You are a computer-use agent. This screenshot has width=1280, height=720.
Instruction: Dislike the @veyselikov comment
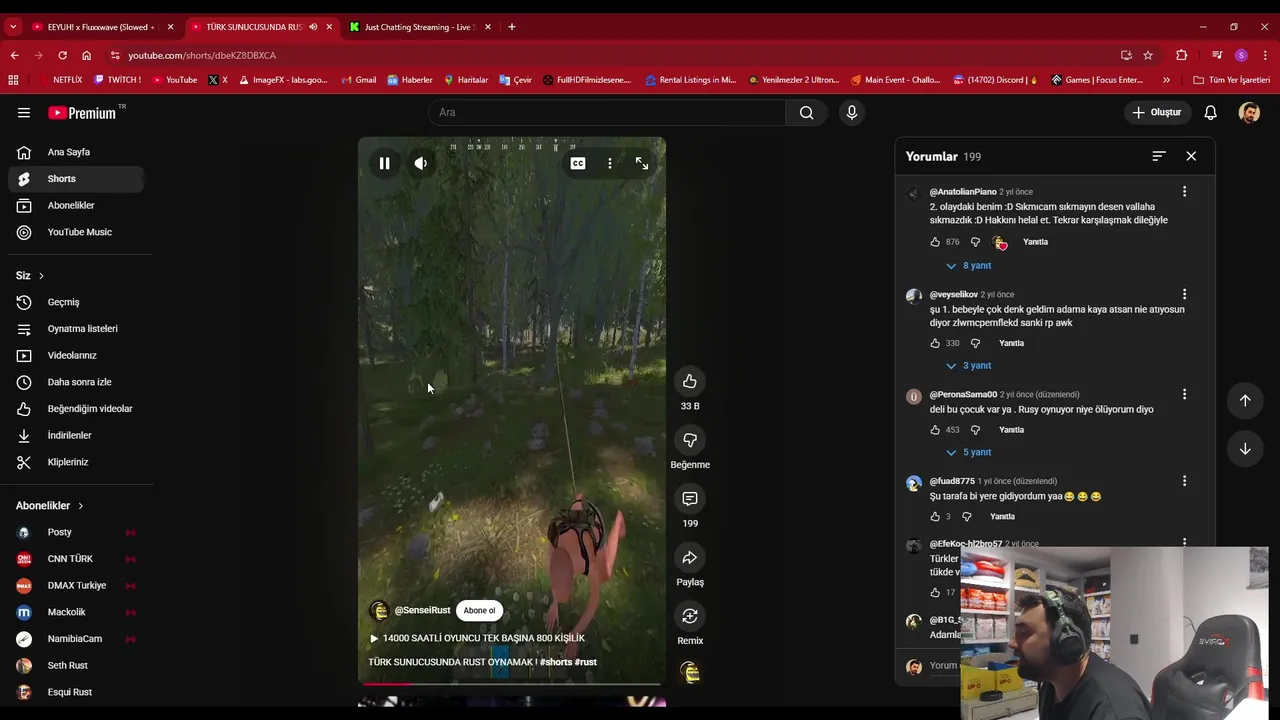point(975,343)
